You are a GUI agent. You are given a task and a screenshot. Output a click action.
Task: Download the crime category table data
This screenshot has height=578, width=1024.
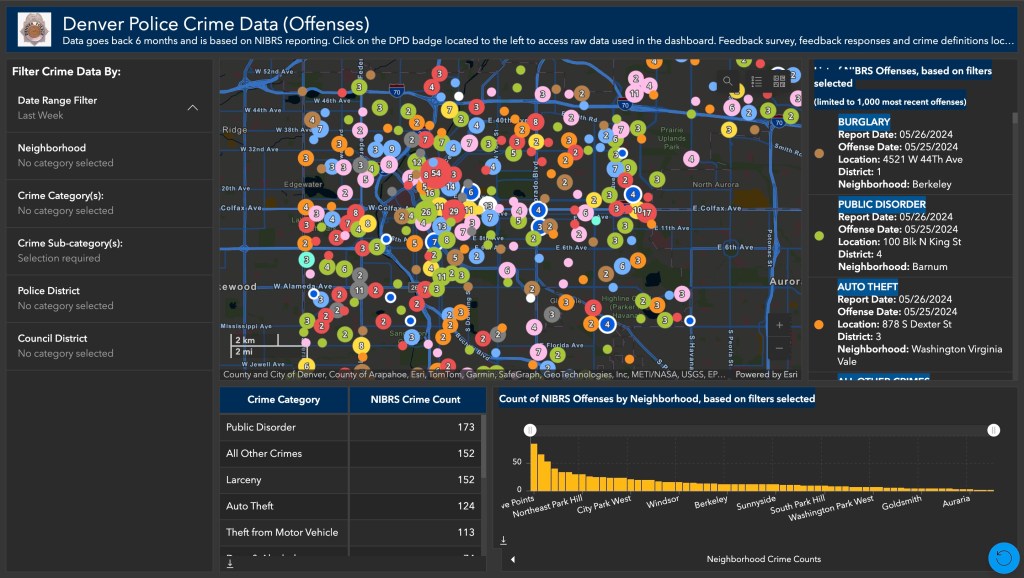click(x=231, y=563)
